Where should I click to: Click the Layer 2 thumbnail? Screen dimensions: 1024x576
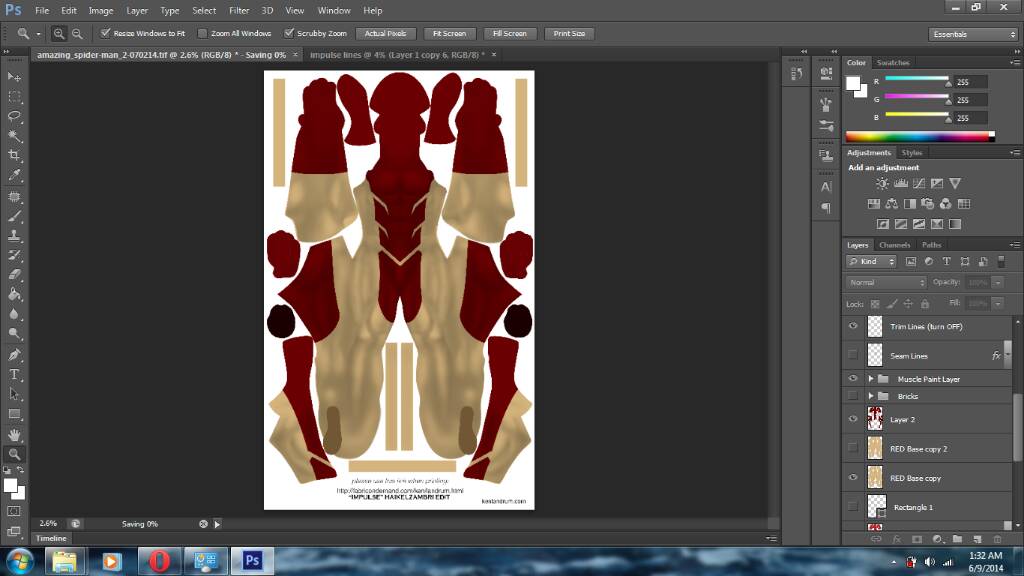pyautogui.click(x=874, y=419)
